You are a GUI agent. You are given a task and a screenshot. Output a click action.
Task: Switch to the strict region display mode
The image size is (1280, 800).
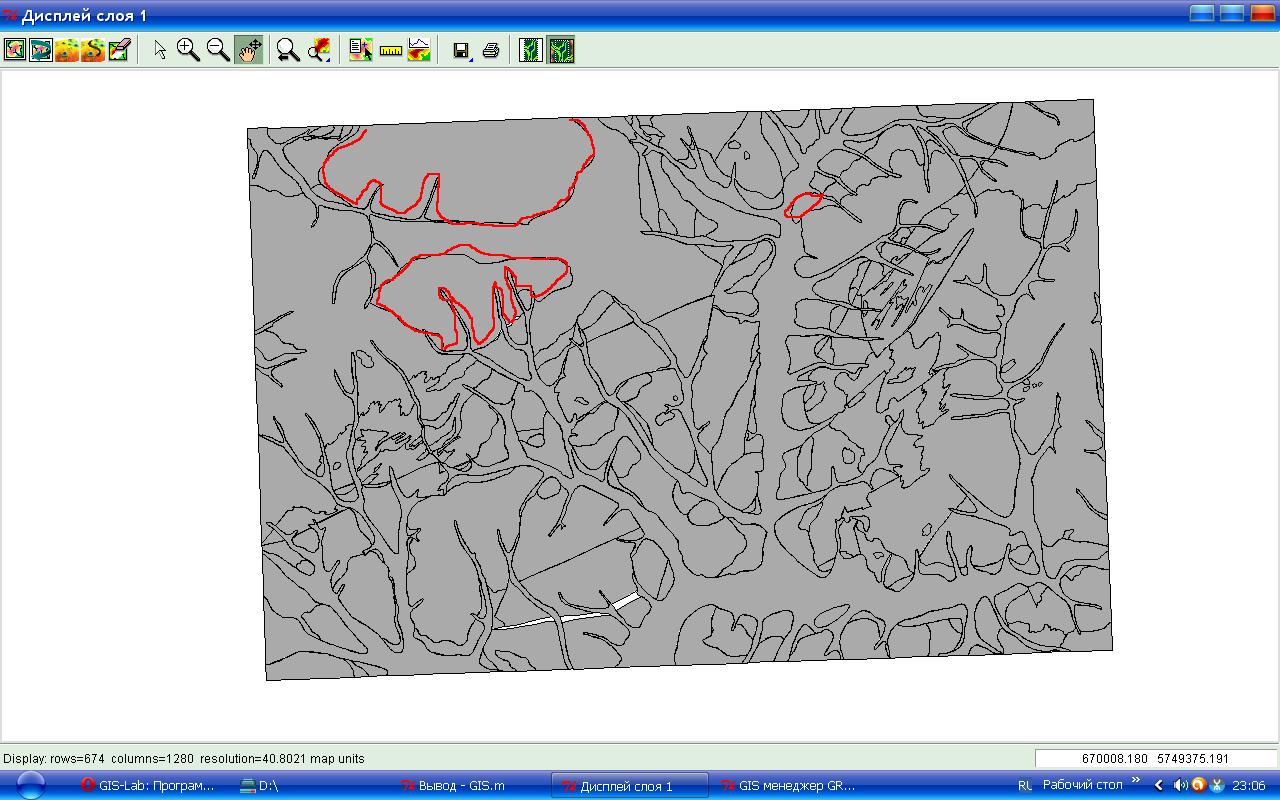pos(531,50)
